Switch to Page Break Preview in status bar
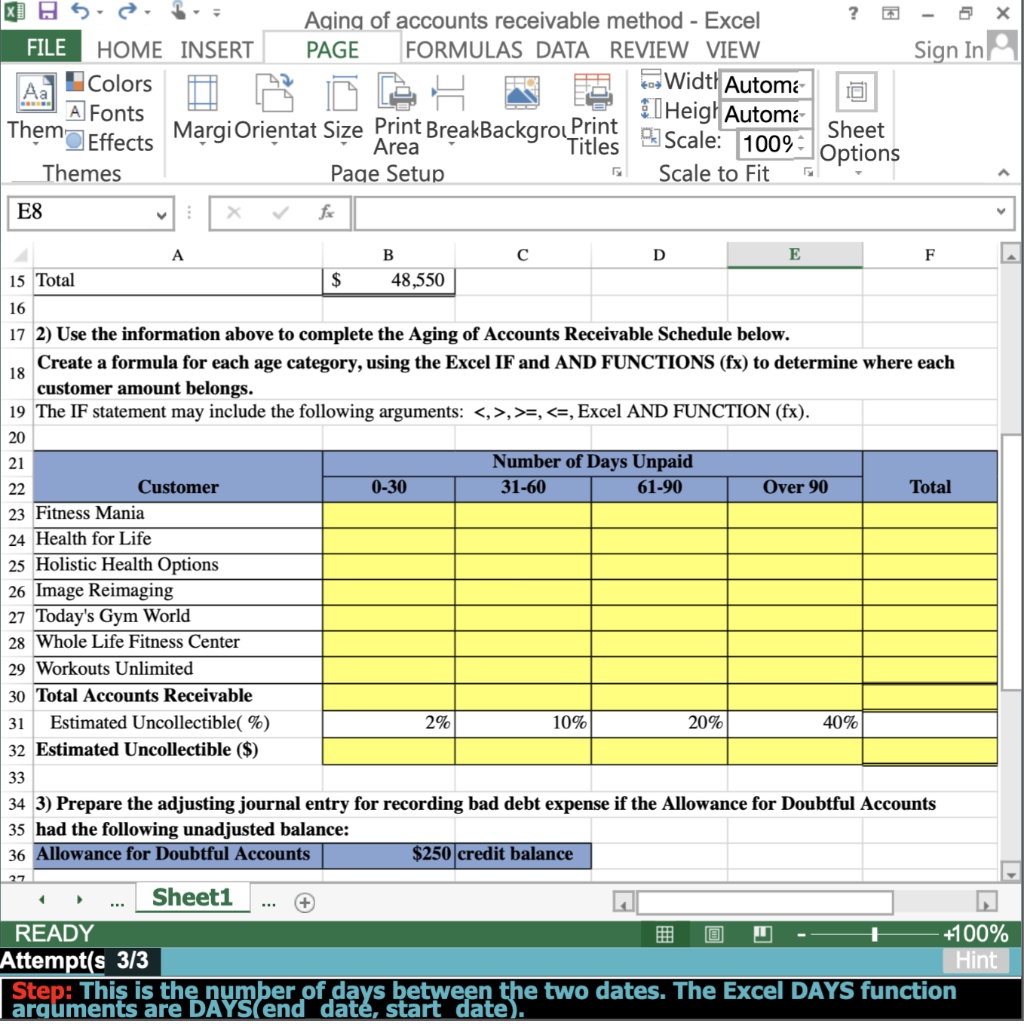Image resolution: width=1024 pixels, height=1024 pixels. point(762,933)
